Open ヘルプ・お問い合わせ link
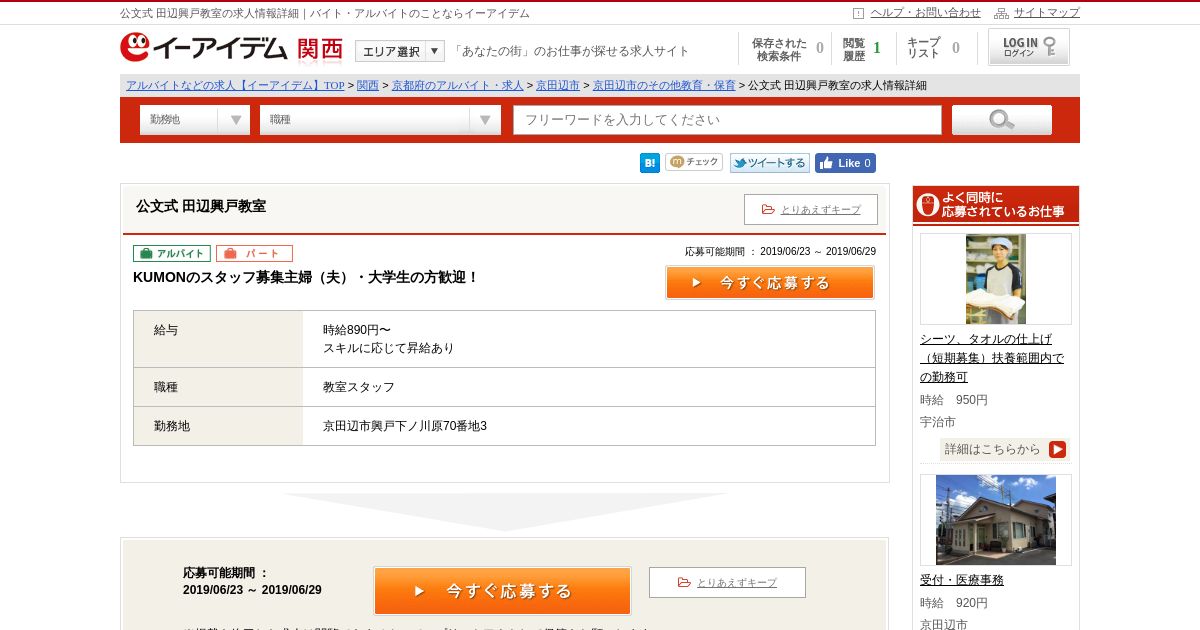The height and width of the screenshot is (630, 1200). (x=925, y=13)
